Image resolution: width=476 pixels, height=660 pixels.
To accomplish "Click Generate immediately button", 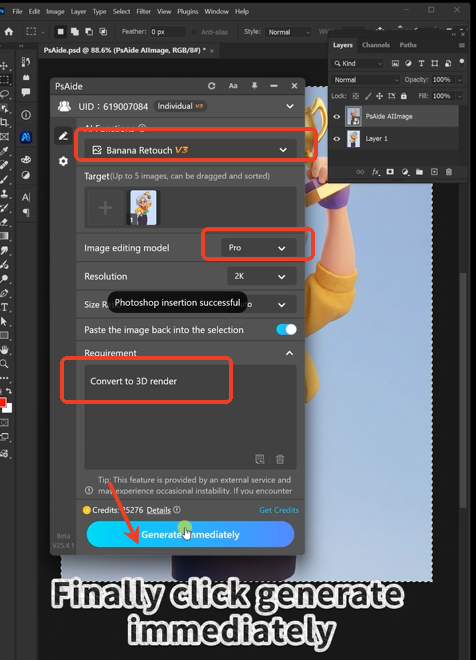I will [190, 534].
